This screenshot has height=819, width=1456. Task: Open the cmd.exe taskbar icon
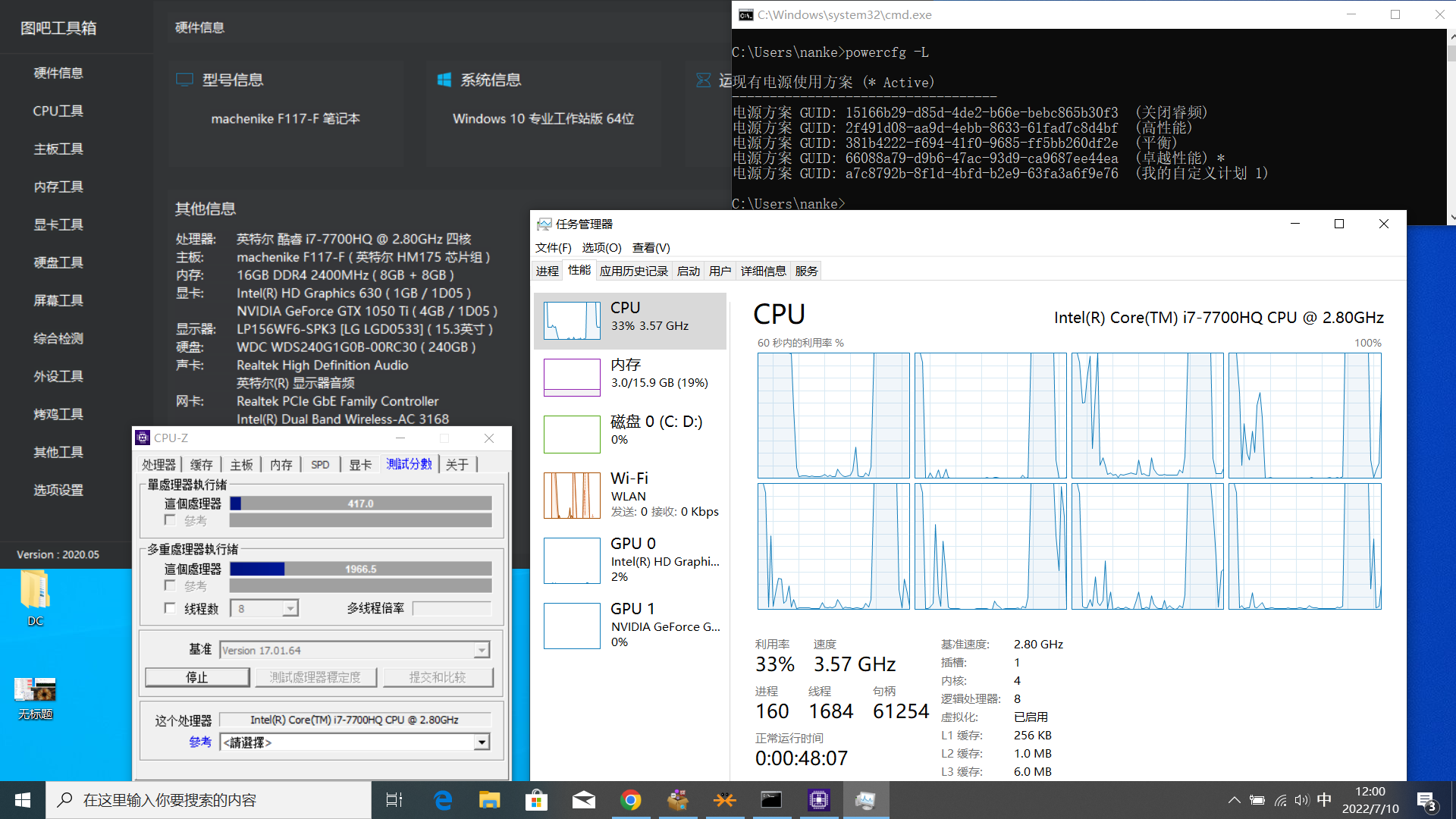coord(771,800)
